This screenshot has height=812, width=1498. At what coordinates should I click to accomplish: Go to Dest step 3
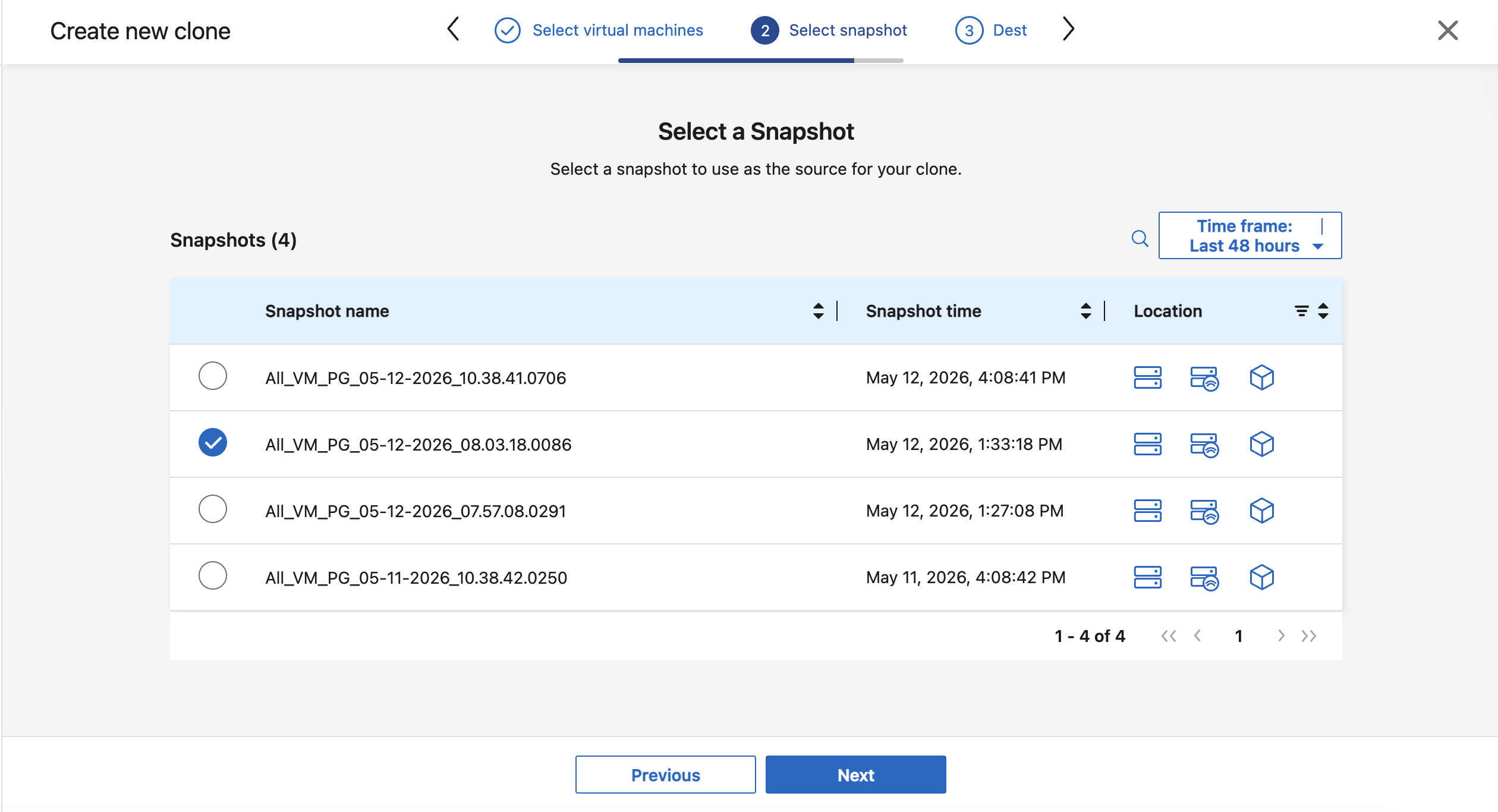pos(991,30)
